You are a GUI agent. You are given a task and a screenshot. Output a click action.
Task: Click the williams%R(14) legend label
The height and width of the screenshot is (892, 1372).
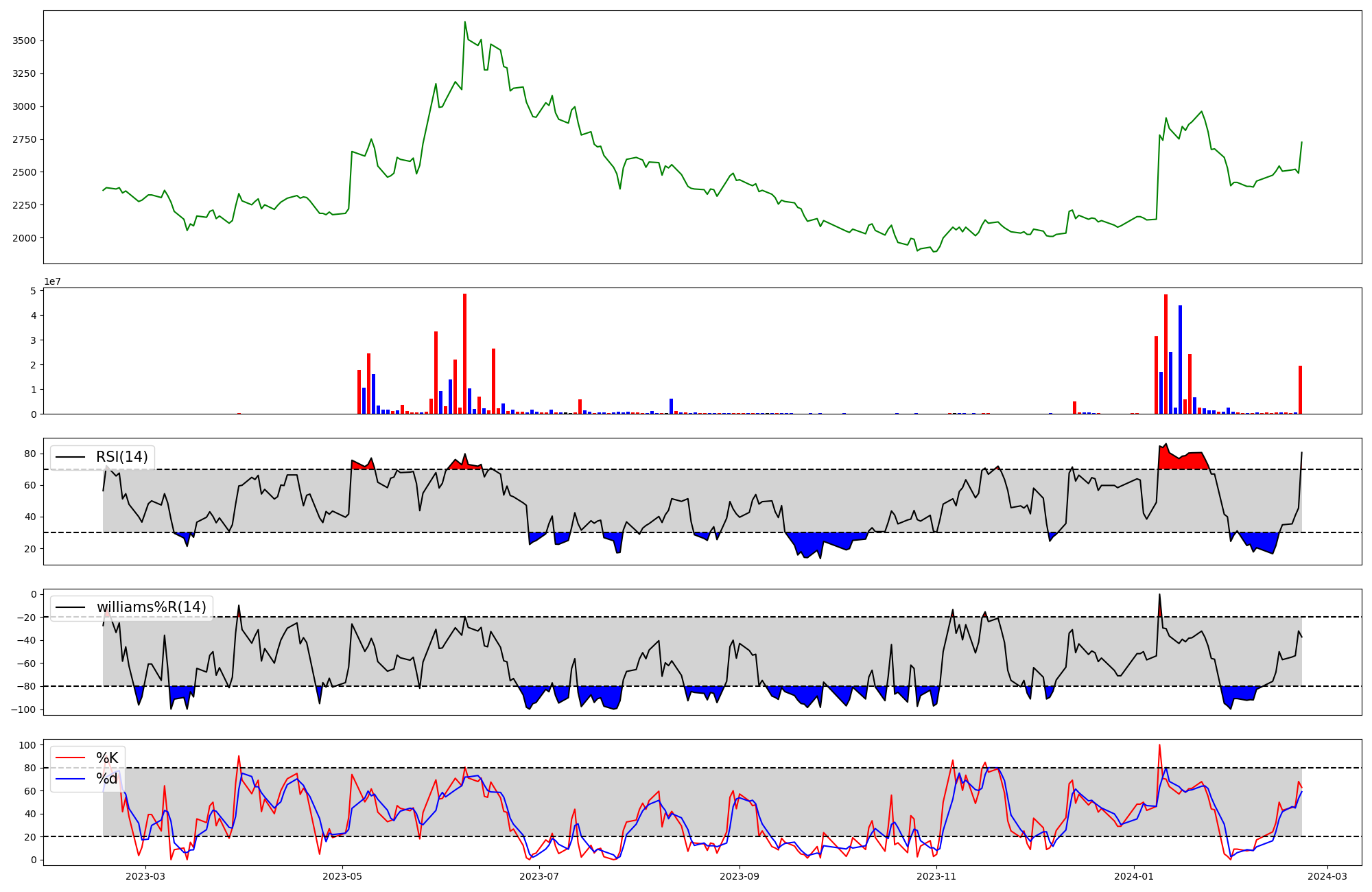151,607
